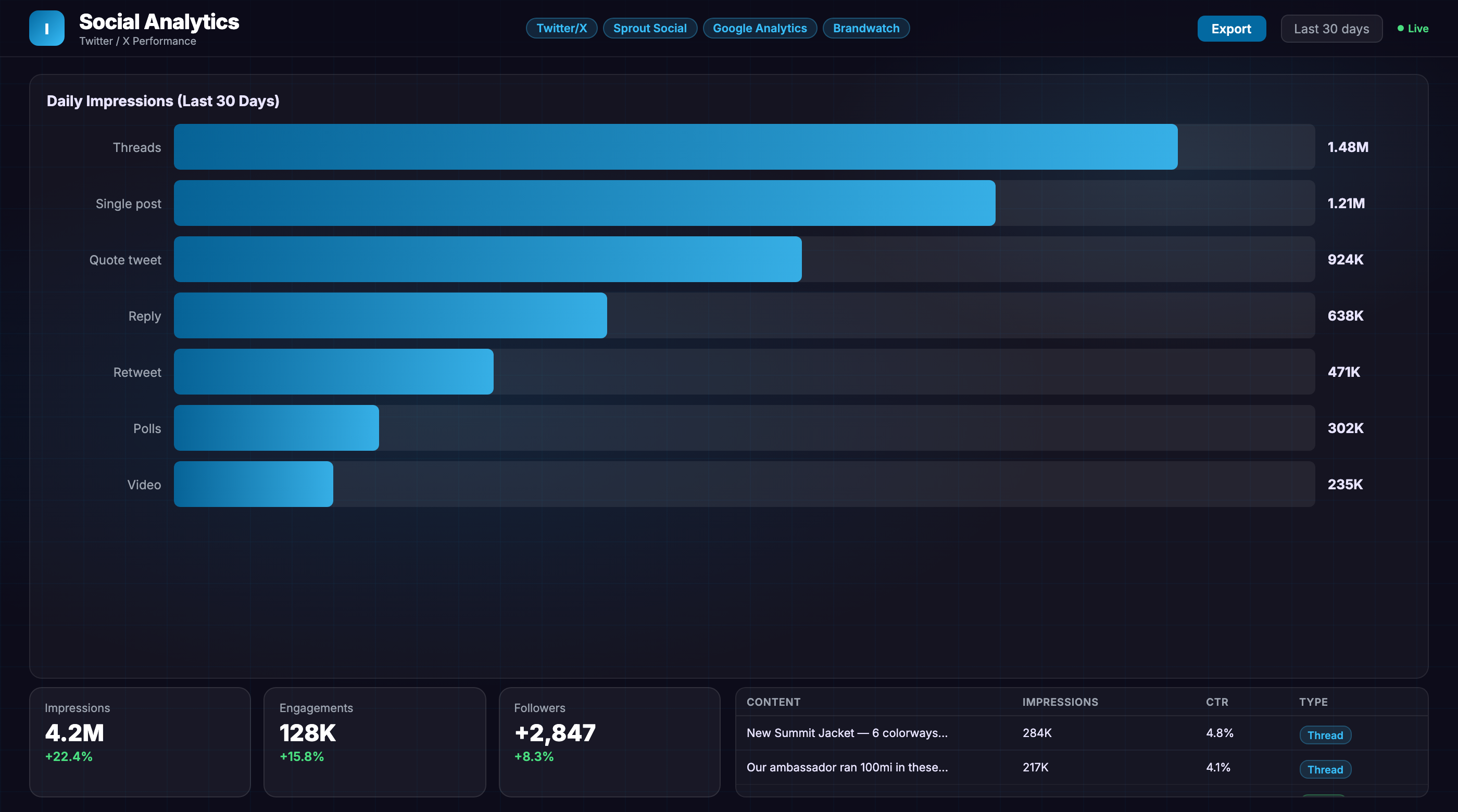Click the 1.48M value label
This screenshot has width=1458, height=812.
(1348, 147)
